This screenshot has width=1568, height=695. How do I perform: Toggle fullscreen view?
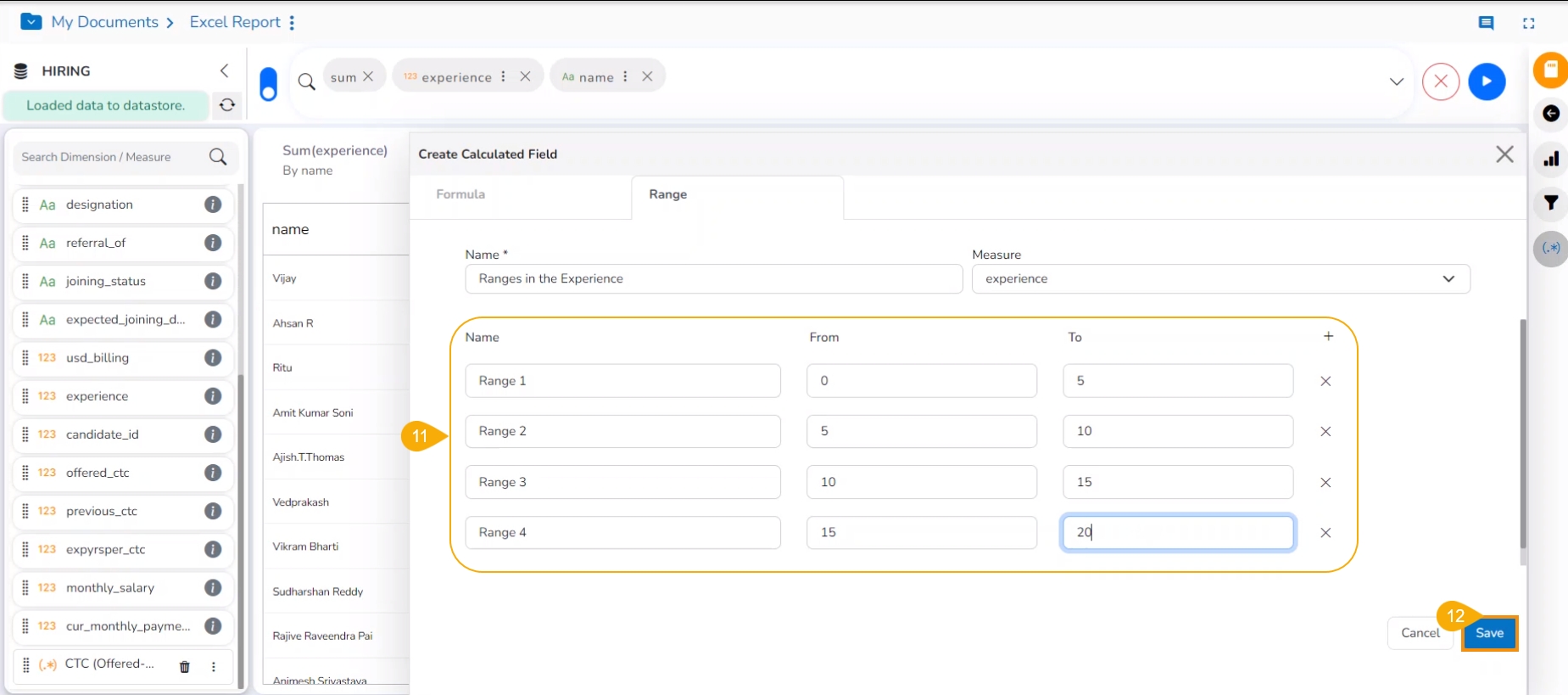click(1528, 23)
